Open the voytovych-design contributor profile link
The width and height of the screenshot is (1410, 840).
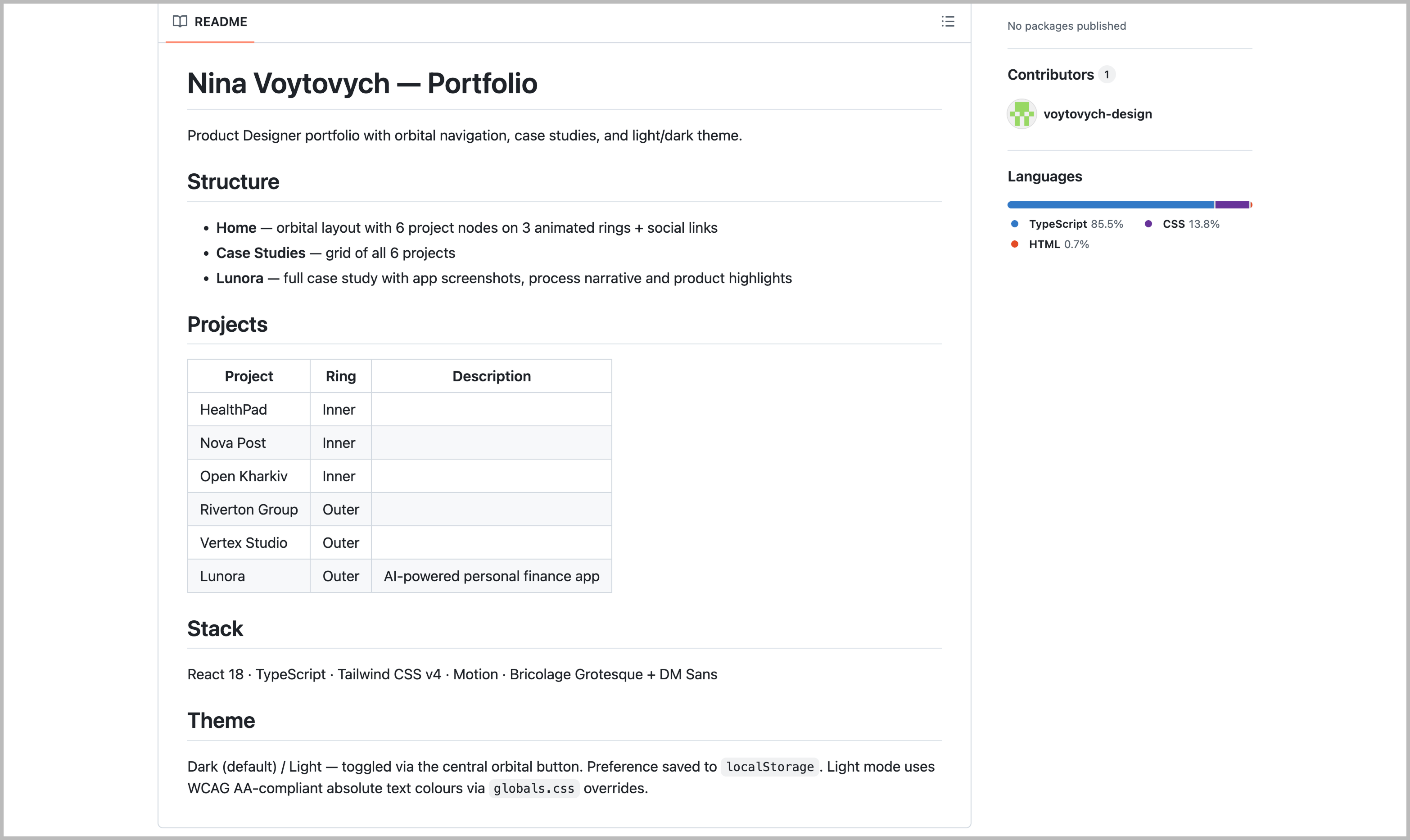[1097, 114]
